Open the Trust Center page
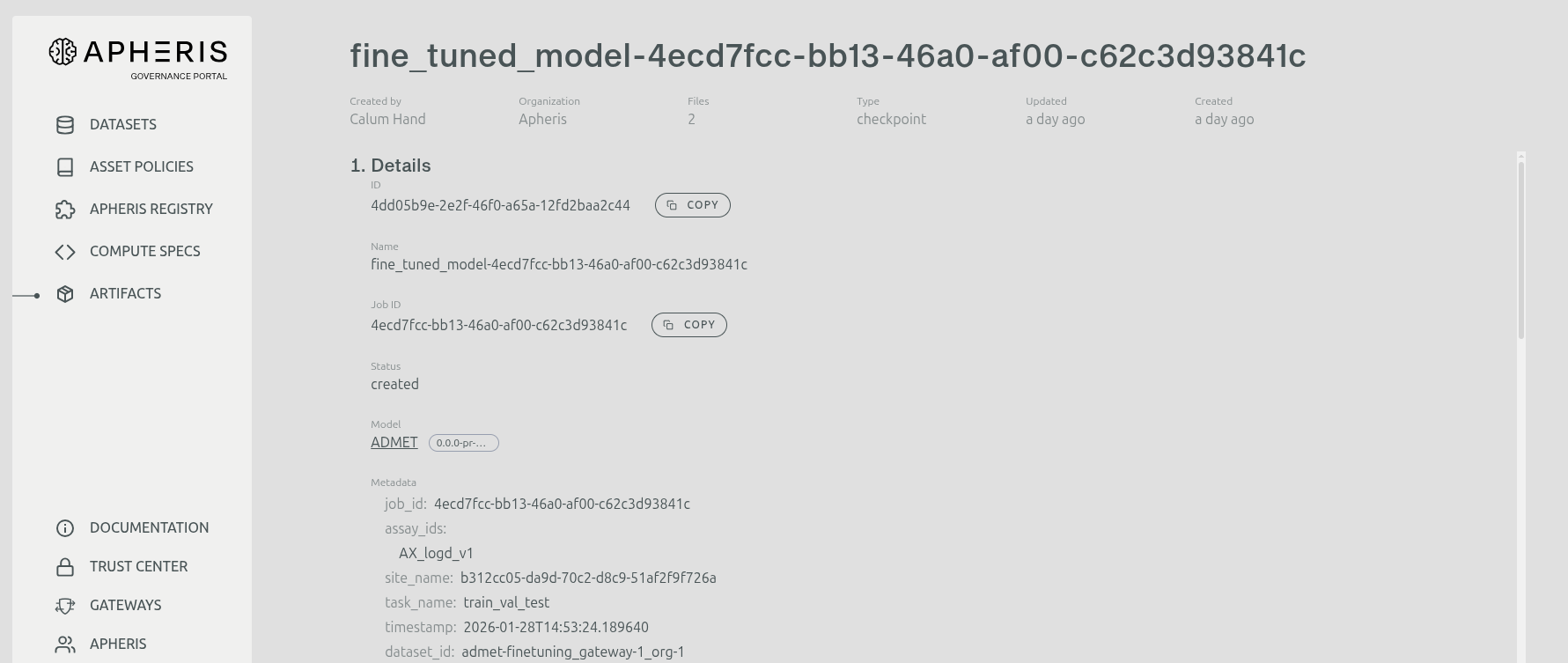Image resolution: width=1568 pixels, height=663 pixels. tap(138, 567)
